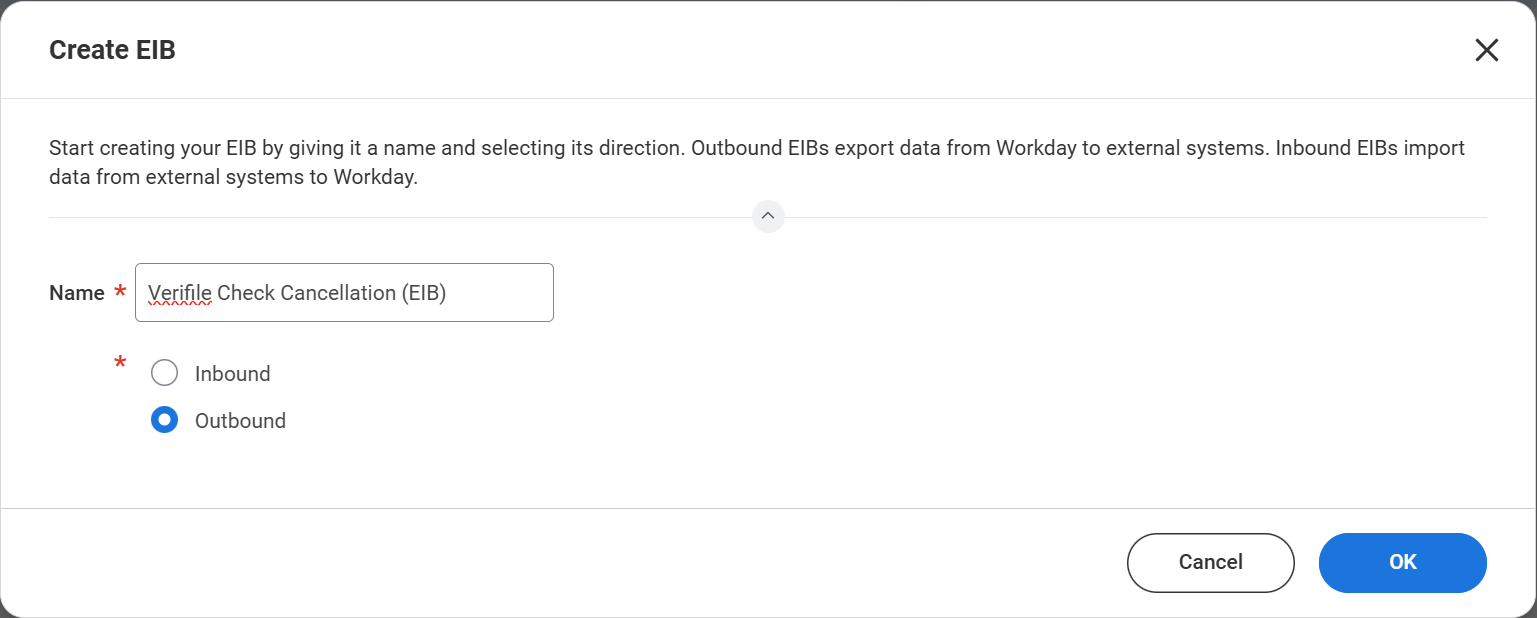Click the underlined word Verifile in Name field
The width and height of the screenshot is (1537, 618).
click(x=179, y=293)
